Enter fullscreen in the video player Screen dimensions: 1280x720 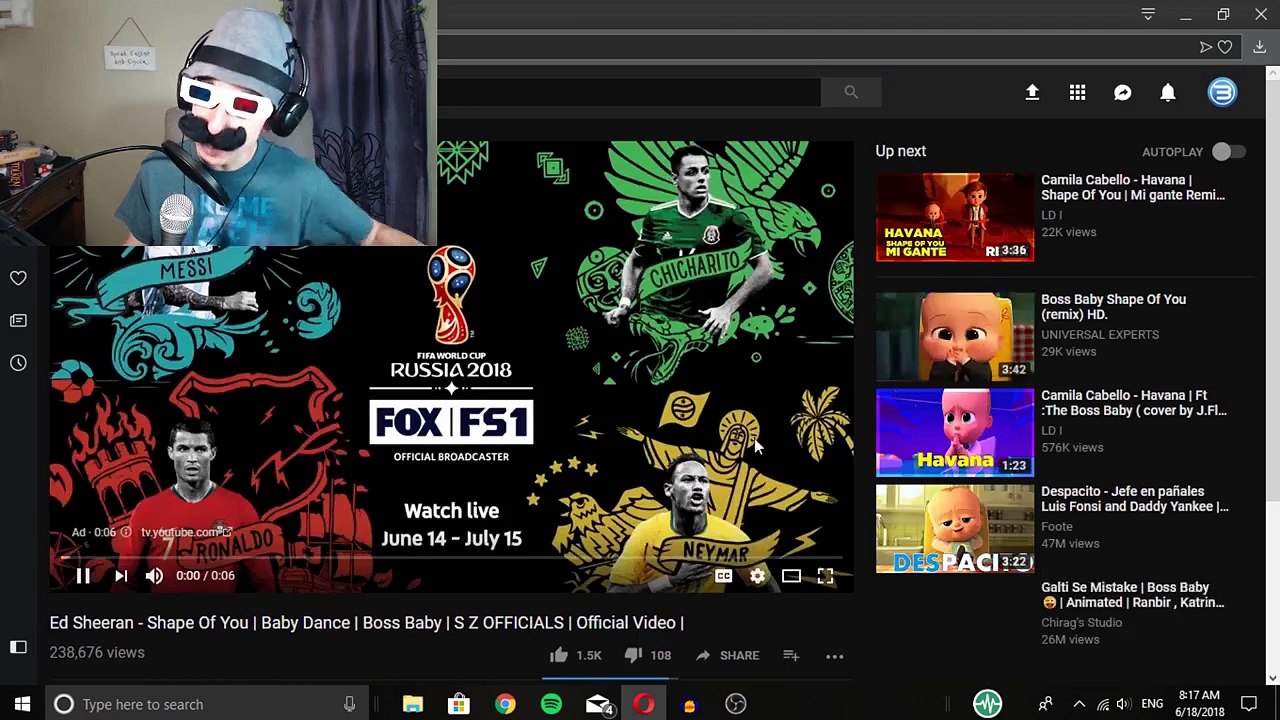click(825, 576)
